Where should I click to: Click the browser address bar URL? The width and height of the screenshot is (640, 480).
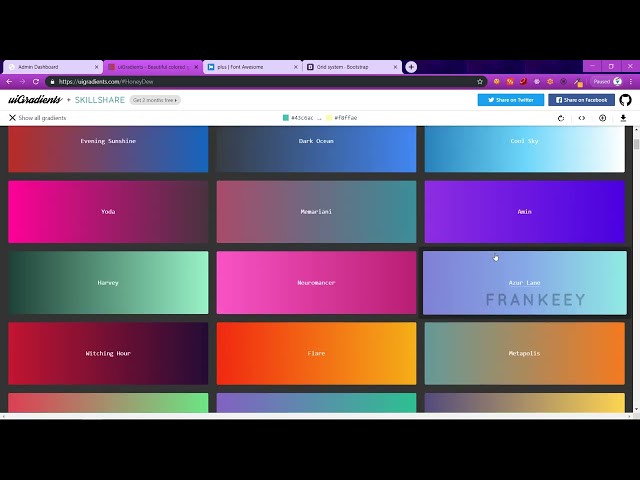point(106,82)
